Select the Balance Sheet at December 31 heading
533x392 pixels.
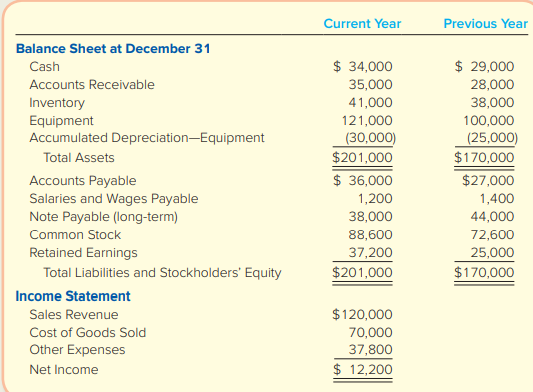click(113, 49)
